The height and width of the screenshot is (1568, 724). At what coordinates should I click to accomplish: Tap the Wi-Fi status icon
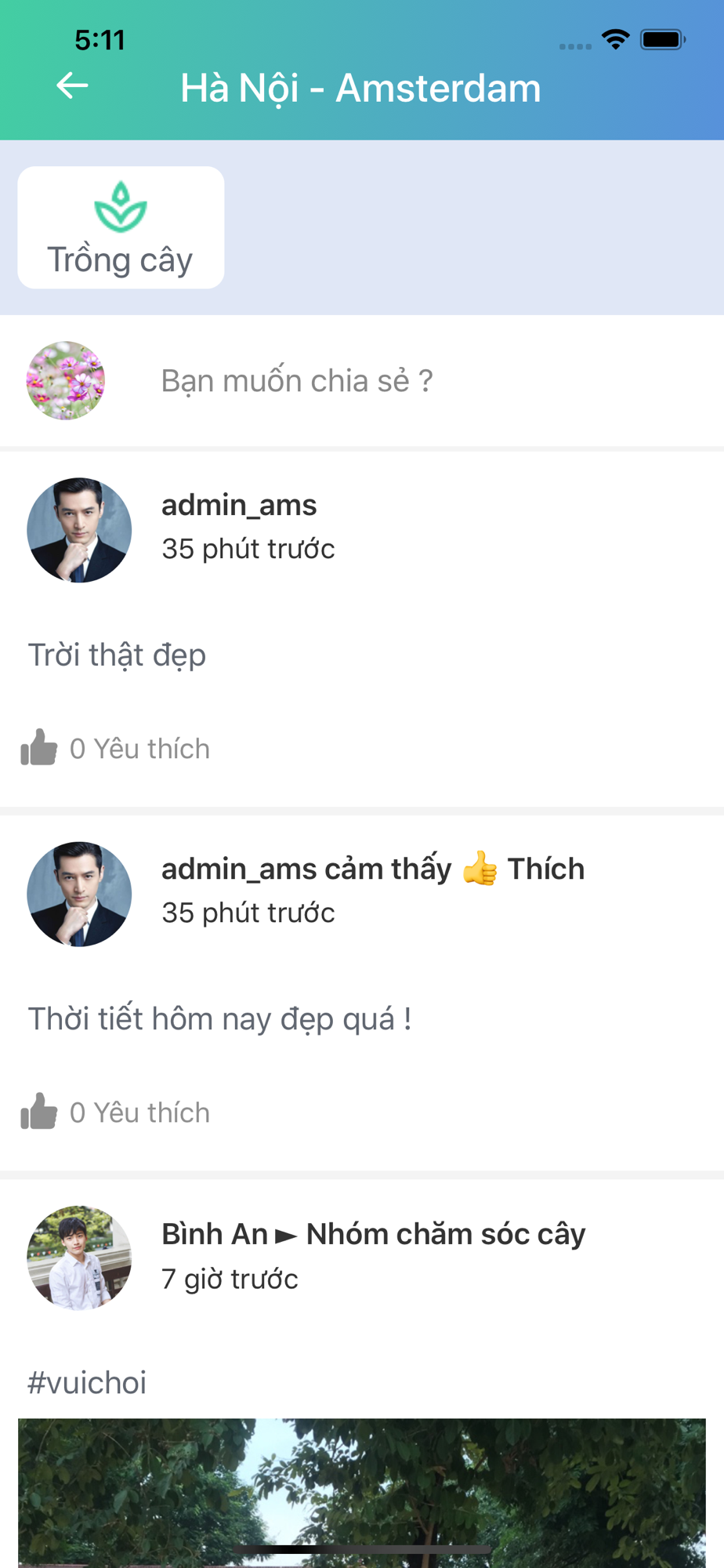[616, 39]
